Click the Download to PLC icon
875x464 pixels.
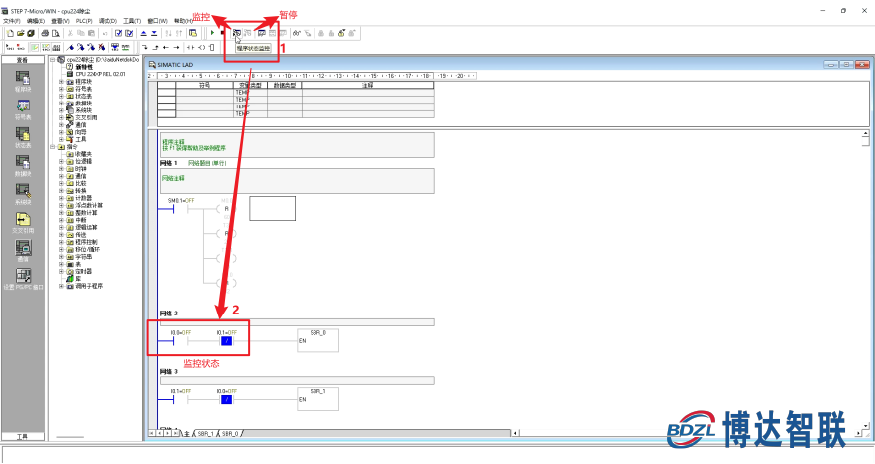pyautogui.click(x=154, y=34)
